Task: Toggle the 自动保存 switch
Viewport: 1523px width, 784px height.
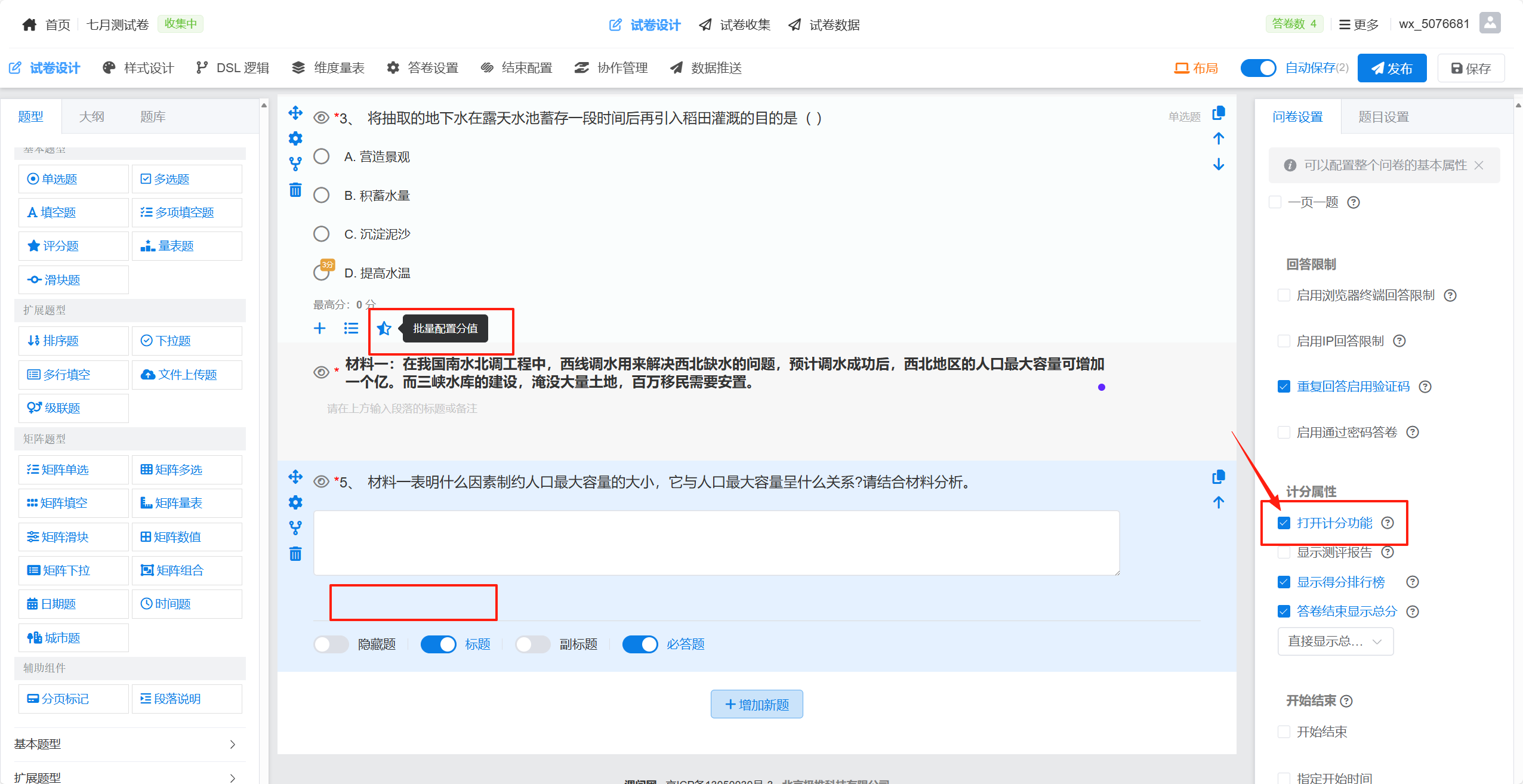Action: pos(1257,68)
